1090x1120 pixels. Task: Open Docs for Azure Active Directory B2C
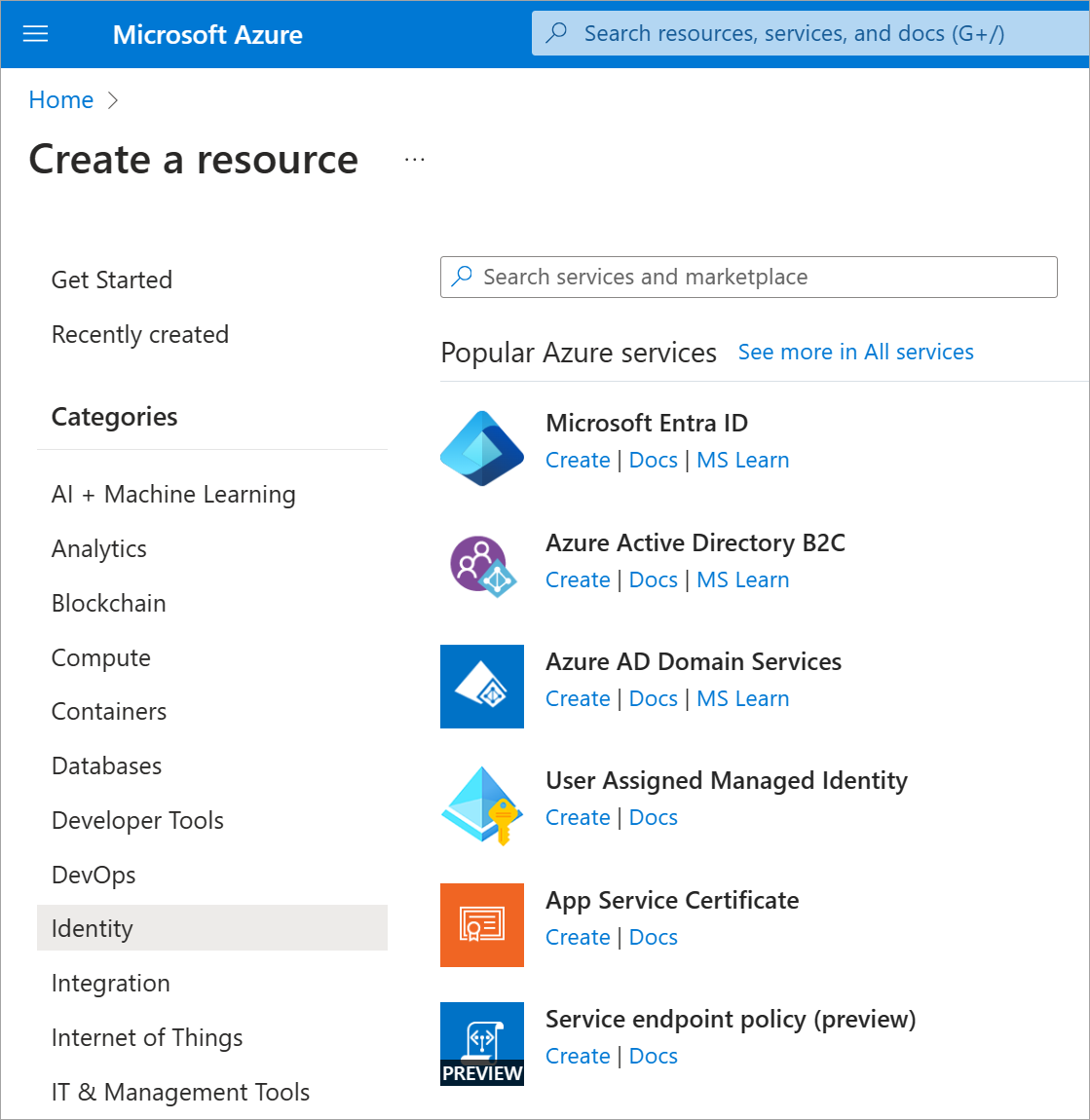653,580
